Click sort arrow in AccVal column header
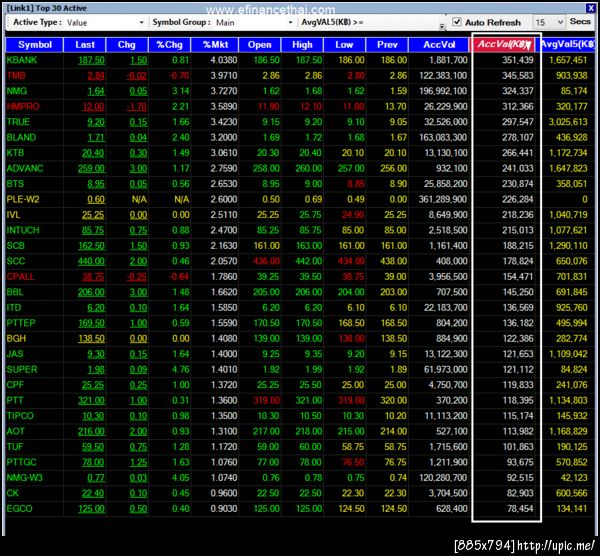Viewport: 600px width, 556px height. coord(528,46)
